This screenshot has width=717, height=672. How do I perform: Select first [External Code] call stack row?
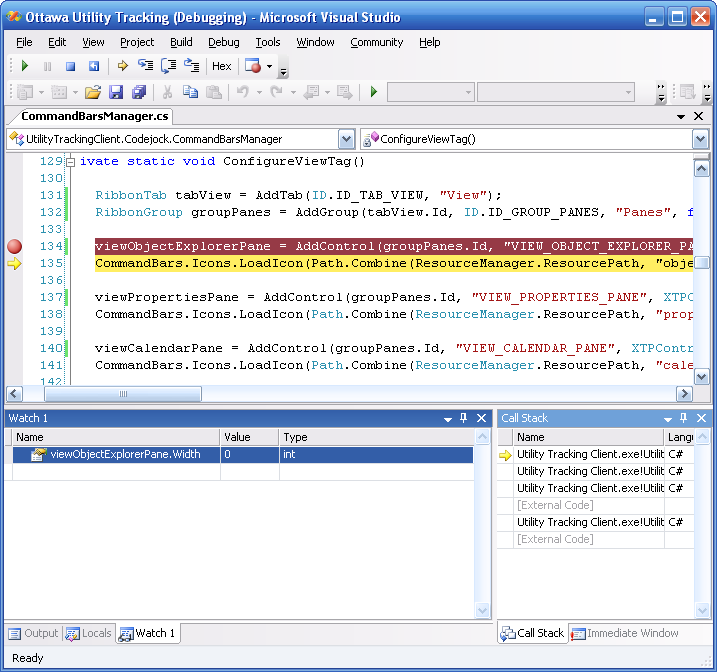(595, 505)
